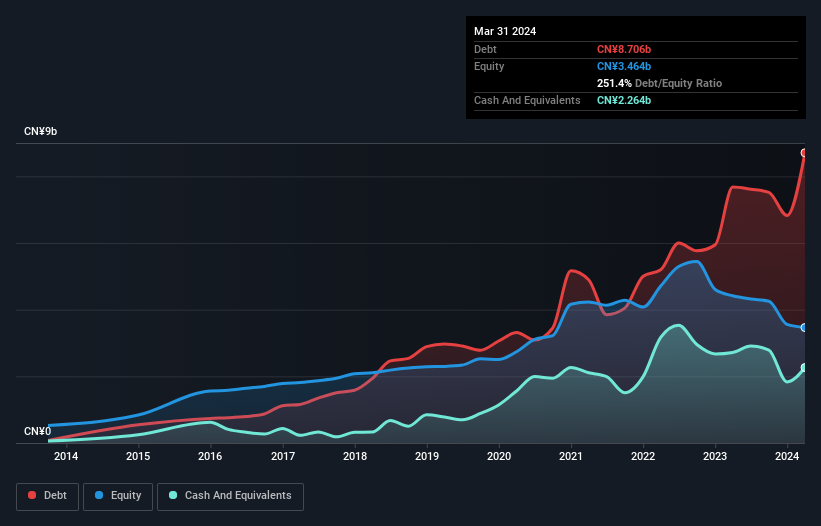The width and height of the screenshot is (821, 526).
Task: Click the 251.4% Debt/Equity Ratio text
Action: 659,83
